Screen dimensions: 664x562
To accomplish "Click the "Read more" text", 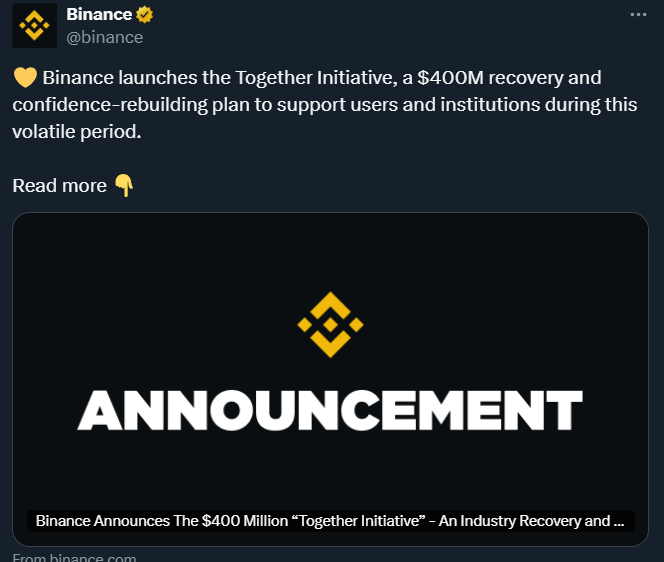I will (59, 185).
